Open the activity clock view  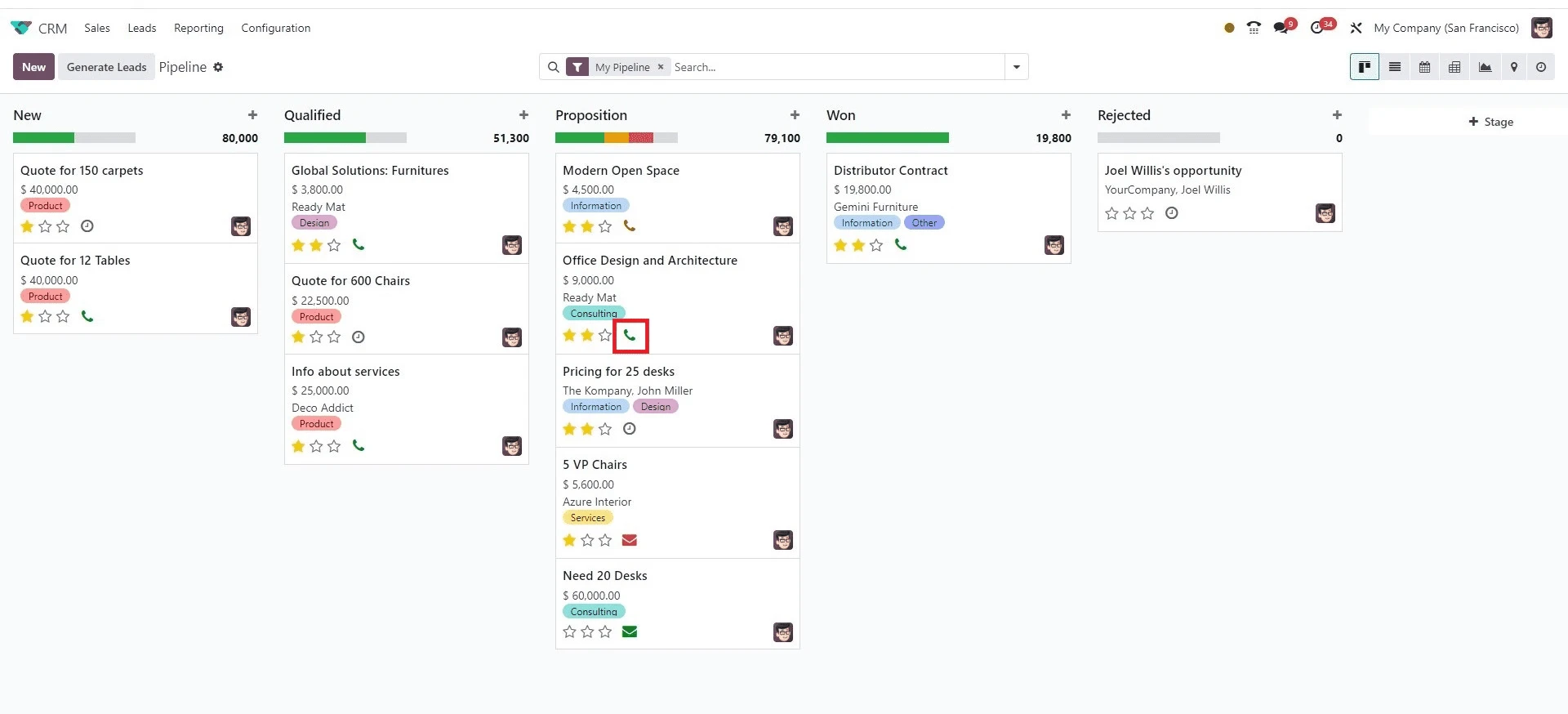[1541, 67]
